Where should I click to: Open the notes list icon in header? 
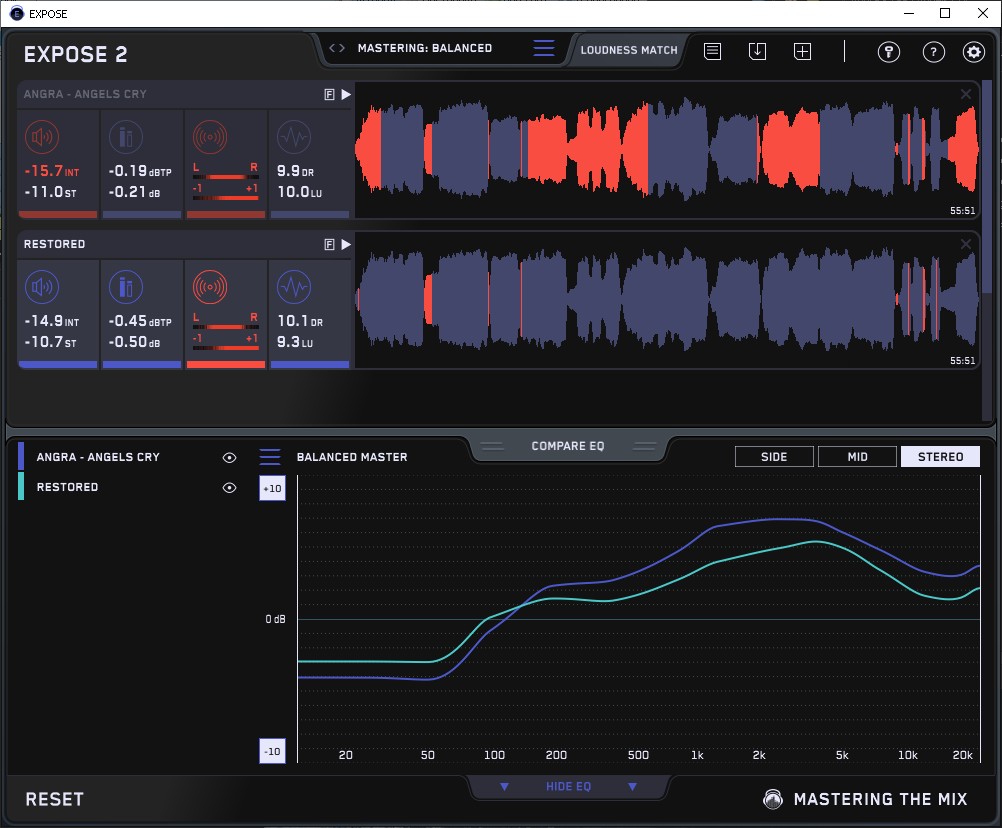[712, 51]
